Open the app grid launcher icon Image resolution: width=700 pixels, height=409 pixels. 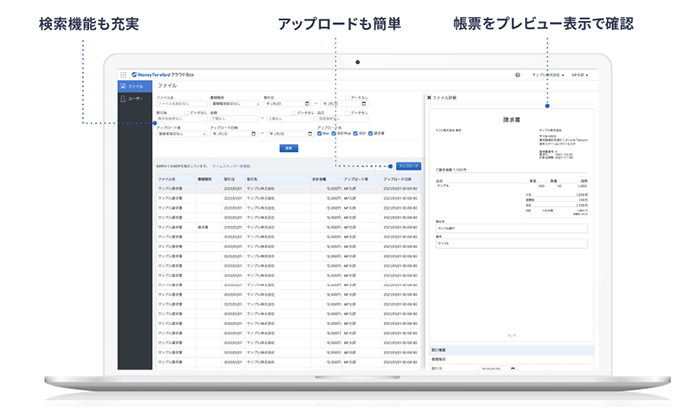coord(123,75)
